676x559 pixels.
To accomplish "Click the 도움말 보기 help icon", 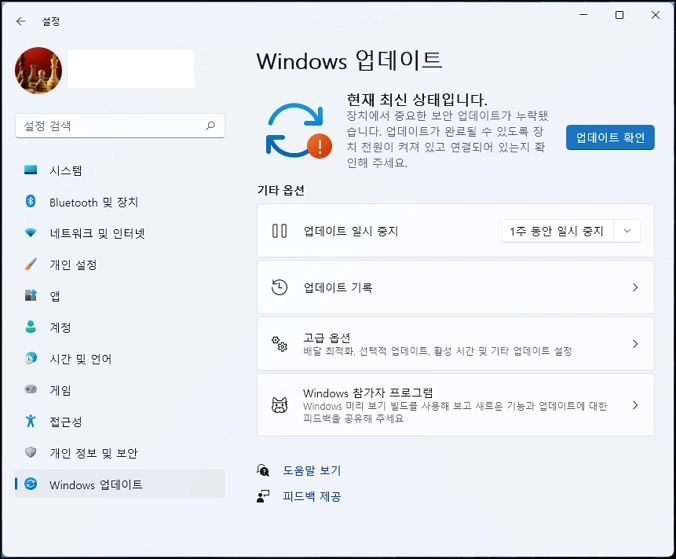I will (263, 470).
